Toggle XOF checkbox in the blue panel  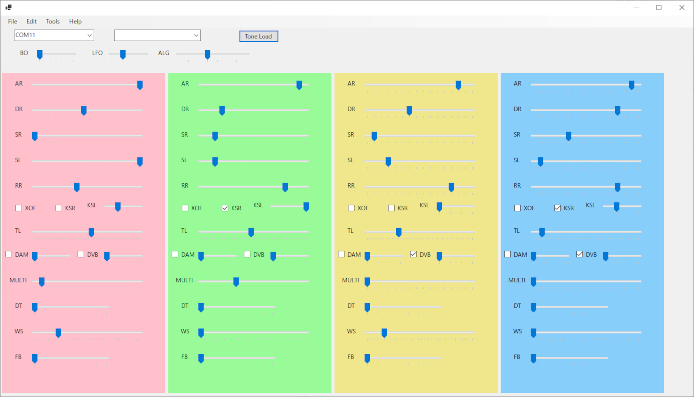(x=517, y=208)
